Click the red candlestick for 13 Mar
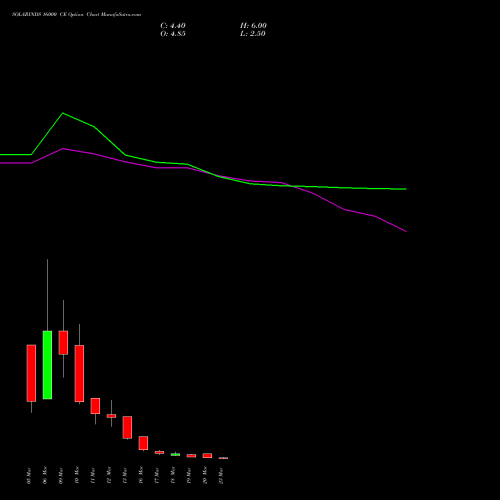500x500 pixels. coord(127,427)
